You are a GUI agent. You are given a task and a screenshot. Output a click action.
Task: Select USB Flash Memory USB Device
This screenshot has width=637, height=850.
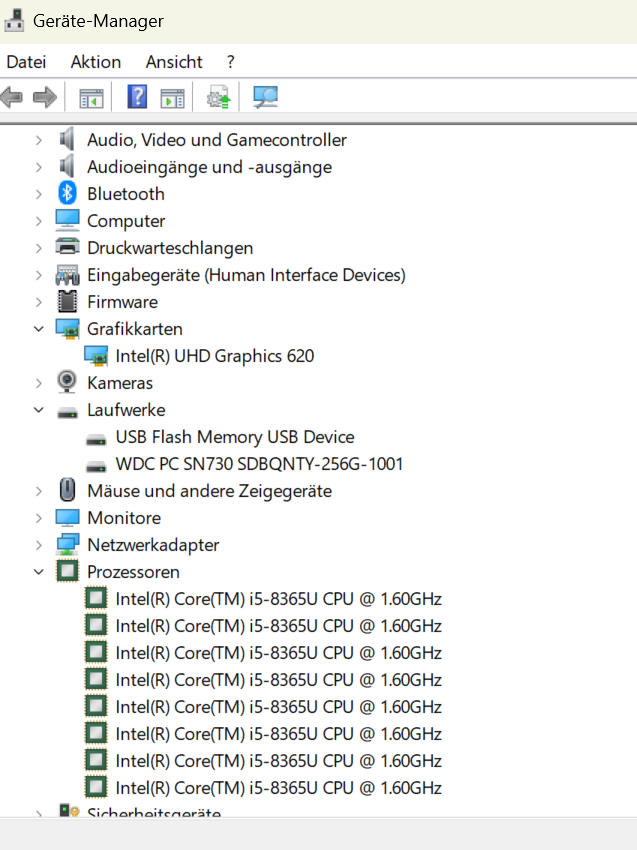235,437
